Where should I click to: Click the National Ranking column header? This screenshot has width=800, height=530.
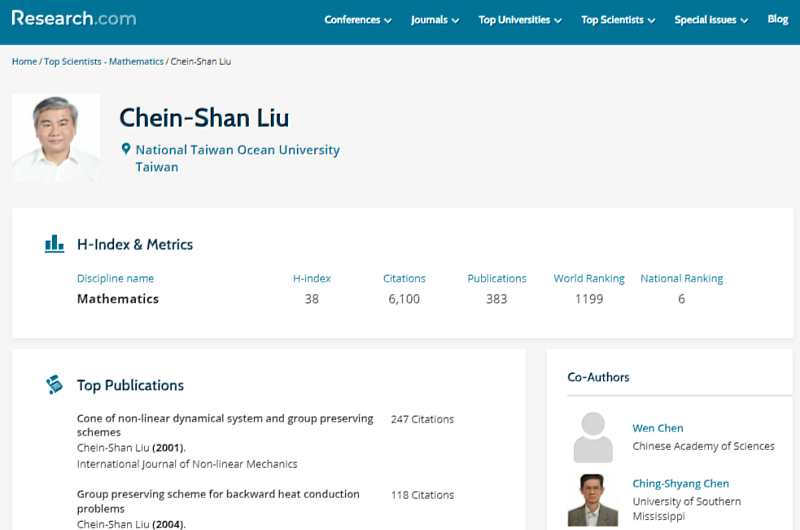point(682,279)
